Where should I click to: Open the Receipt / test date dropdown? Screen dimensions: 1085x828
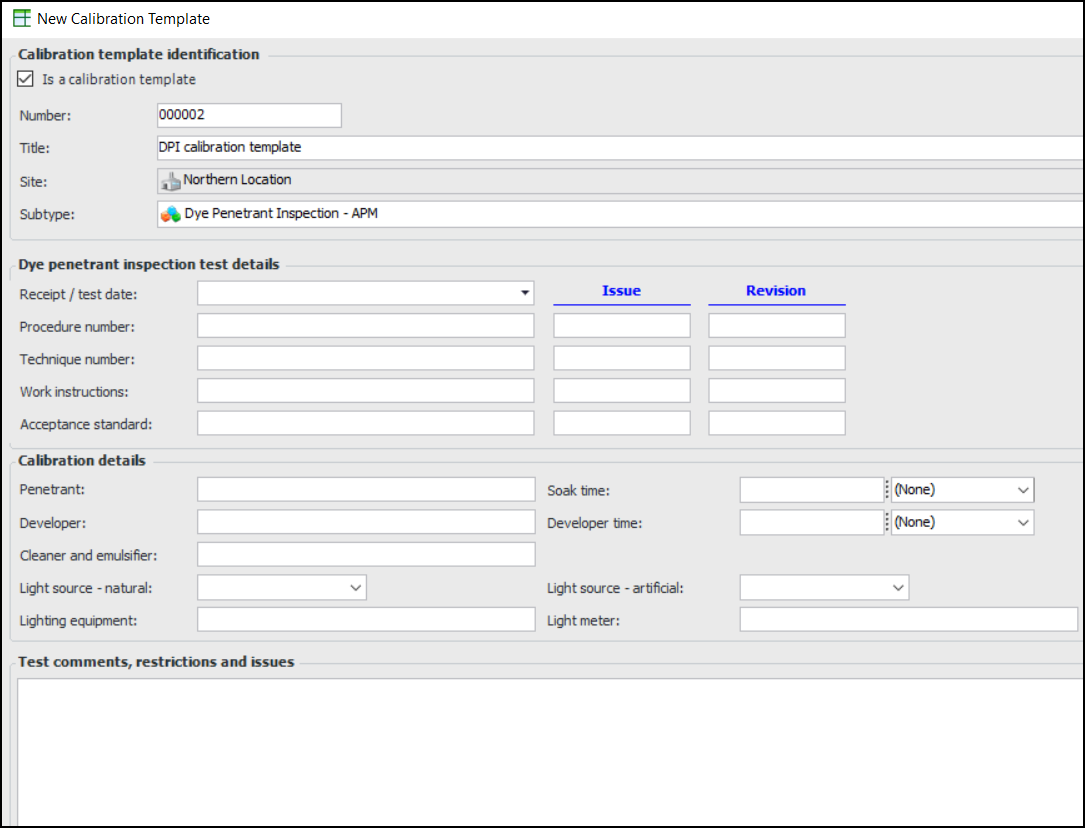524,293
